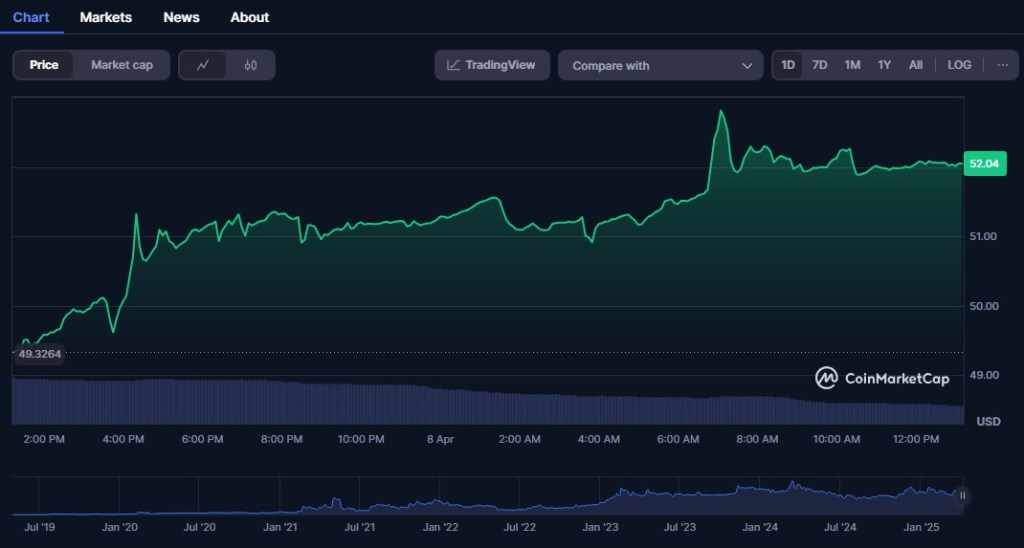Click Jan '25 on the range navigator
This screenshot has height=548, width=1024.
[x=920, y=527]
